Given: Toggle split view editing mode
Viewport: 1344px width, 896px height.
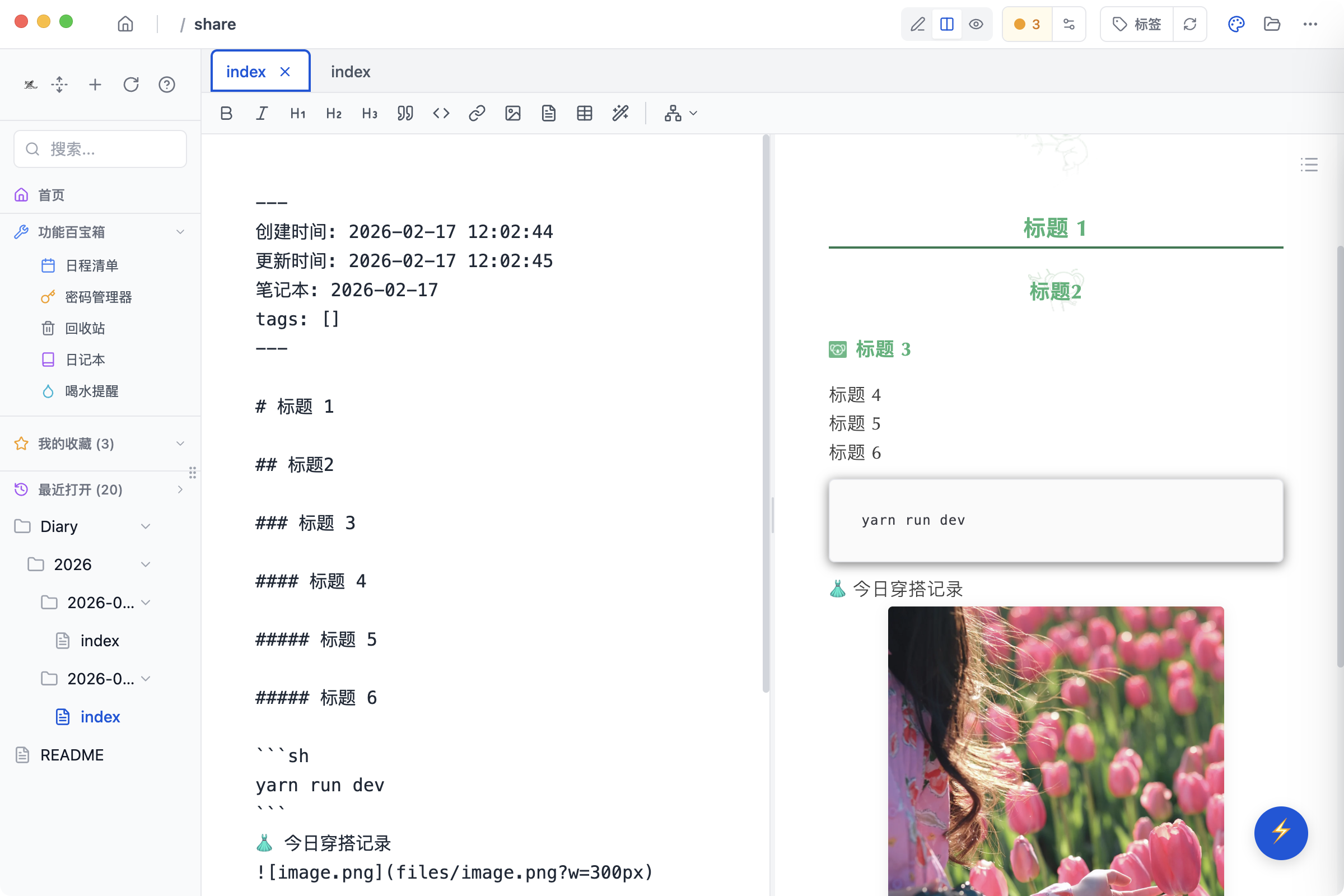Looking at the screenshot, I should pos(947,24).
